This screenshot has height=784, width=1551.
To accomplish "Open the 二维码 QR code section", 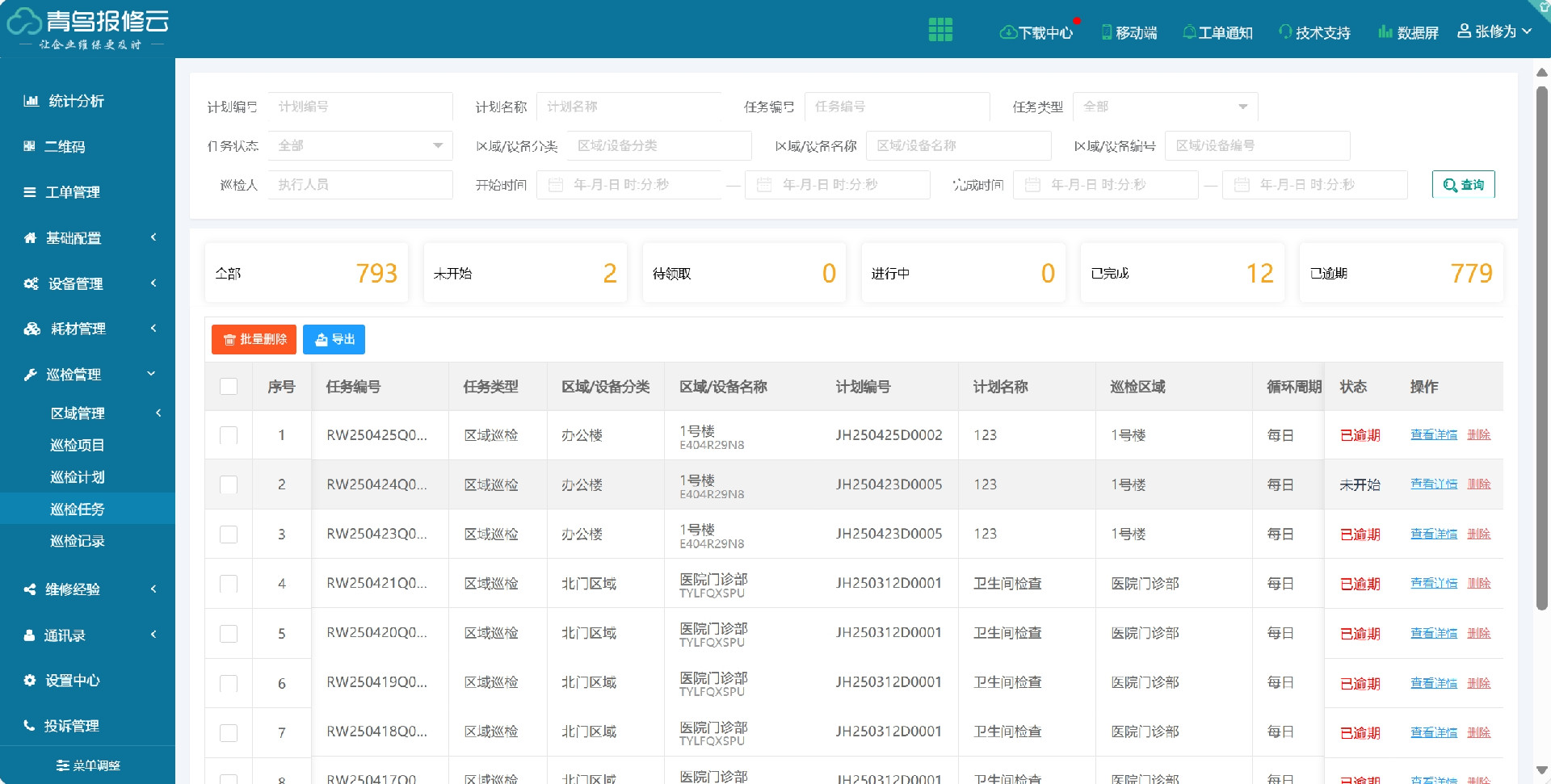I will [x=65, y=146].
